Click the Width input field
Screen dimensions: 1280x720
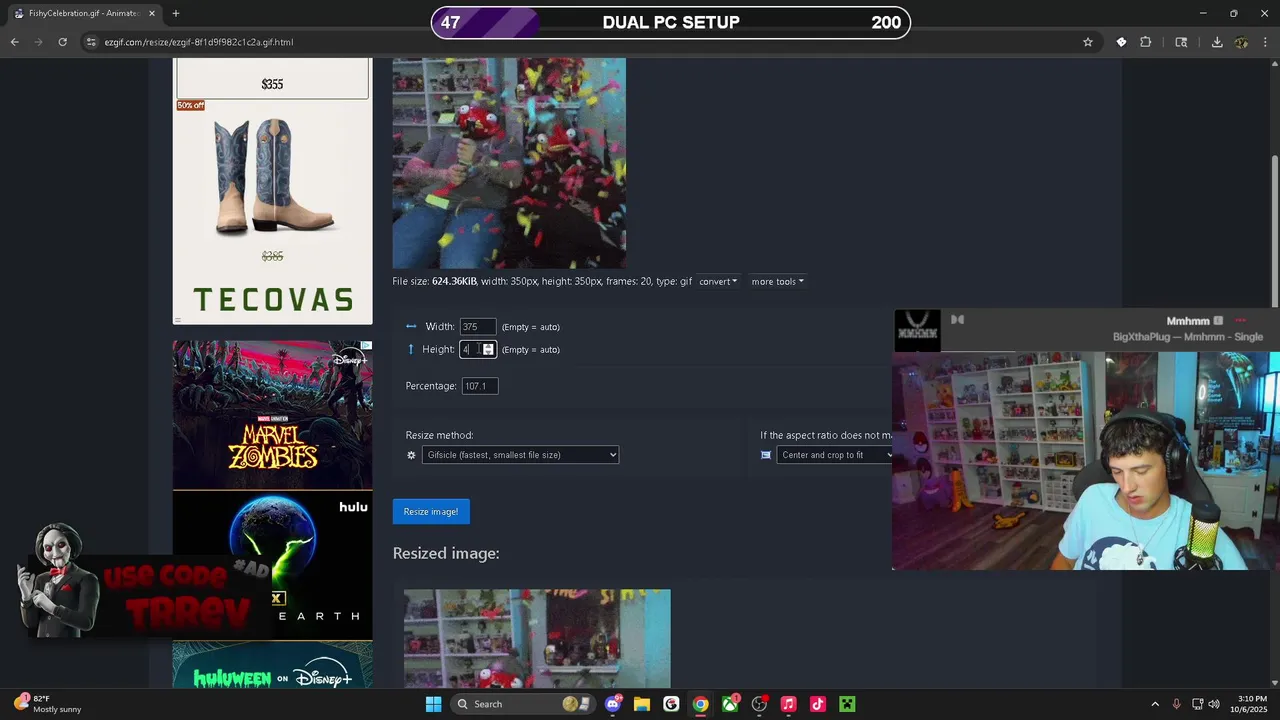(477, 327)
